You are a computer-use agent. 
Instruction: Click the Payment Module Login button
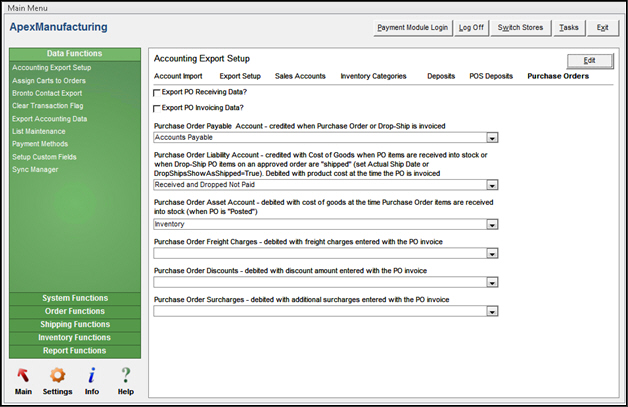[x=411, y=27]
